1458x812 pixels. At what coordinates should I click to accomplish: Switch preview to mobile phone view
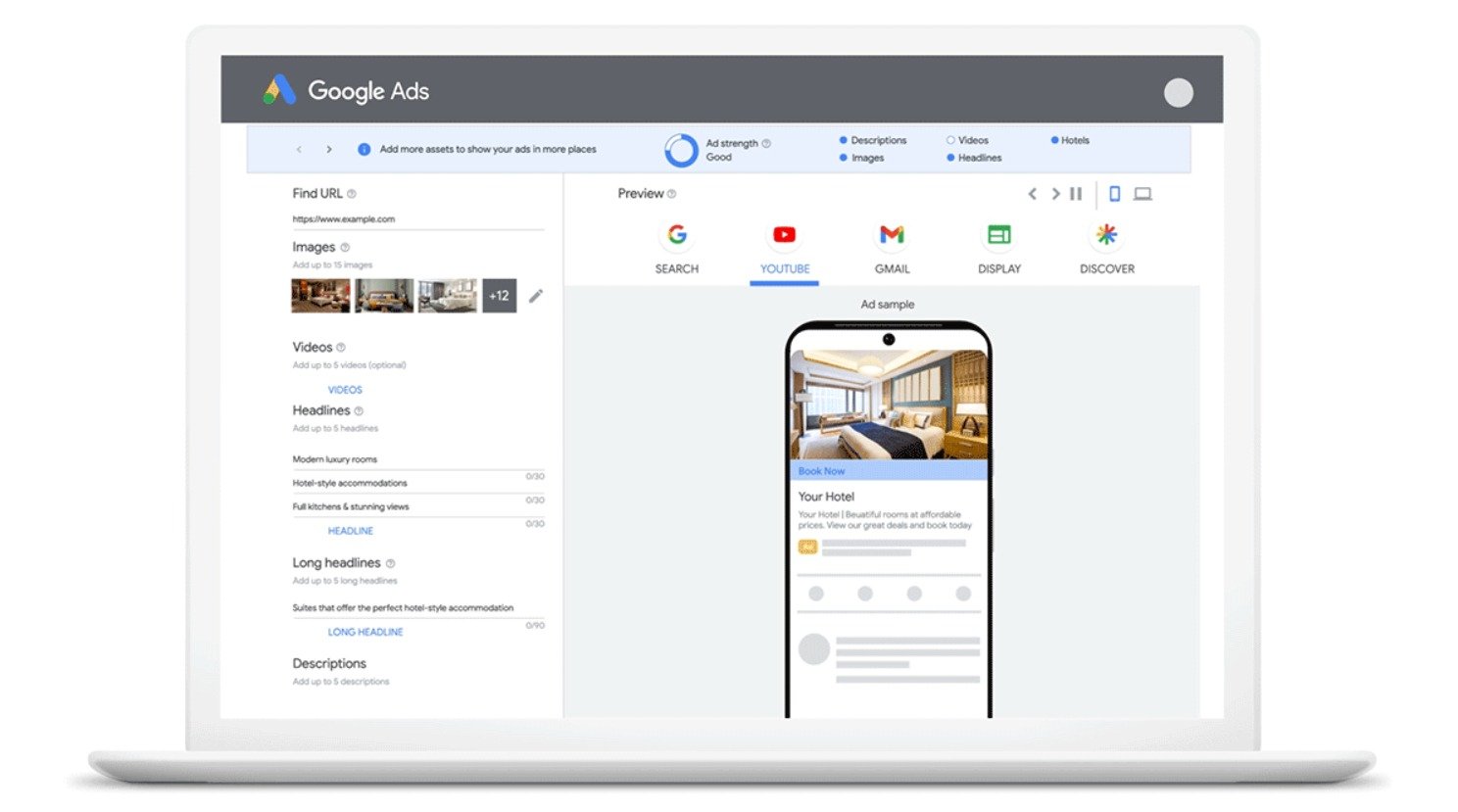1114,194
